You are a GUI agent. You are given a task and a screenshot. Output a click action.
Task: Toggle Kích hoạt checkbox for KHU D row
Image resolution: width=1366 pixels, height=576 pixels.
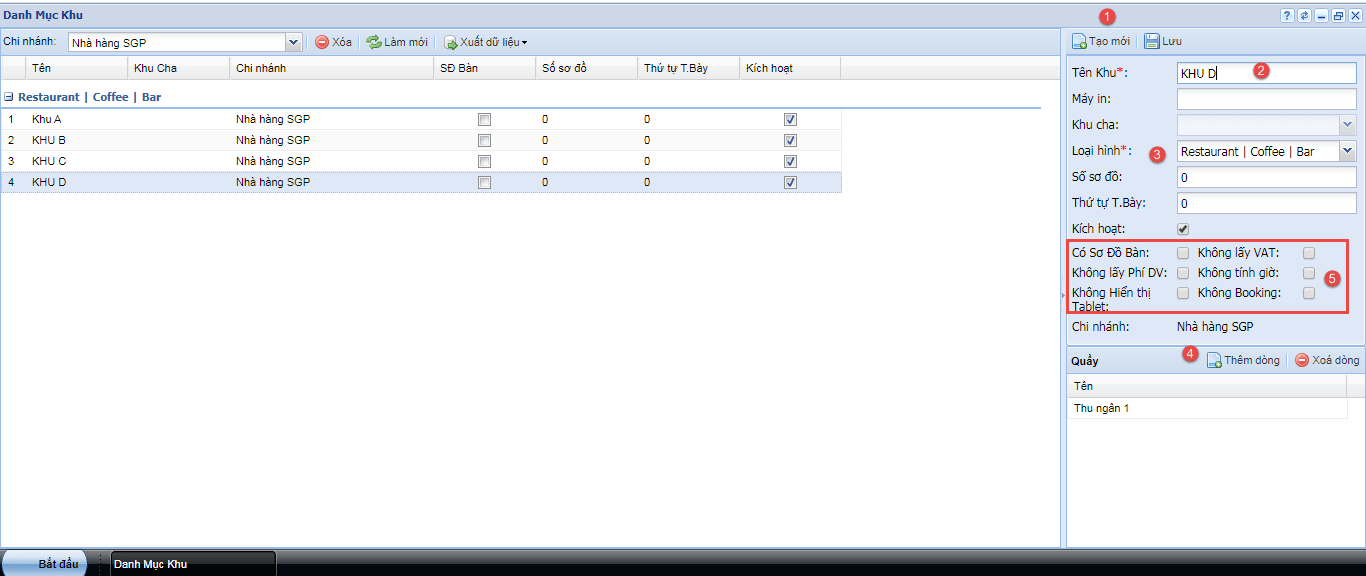[791, 182]
